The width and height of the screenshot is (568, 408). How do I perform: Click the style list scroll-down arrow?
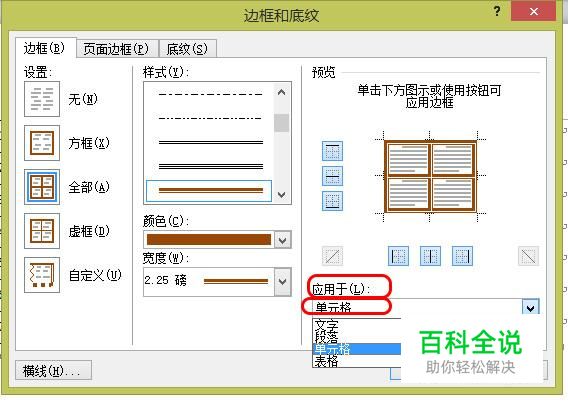tap(281, 195)
